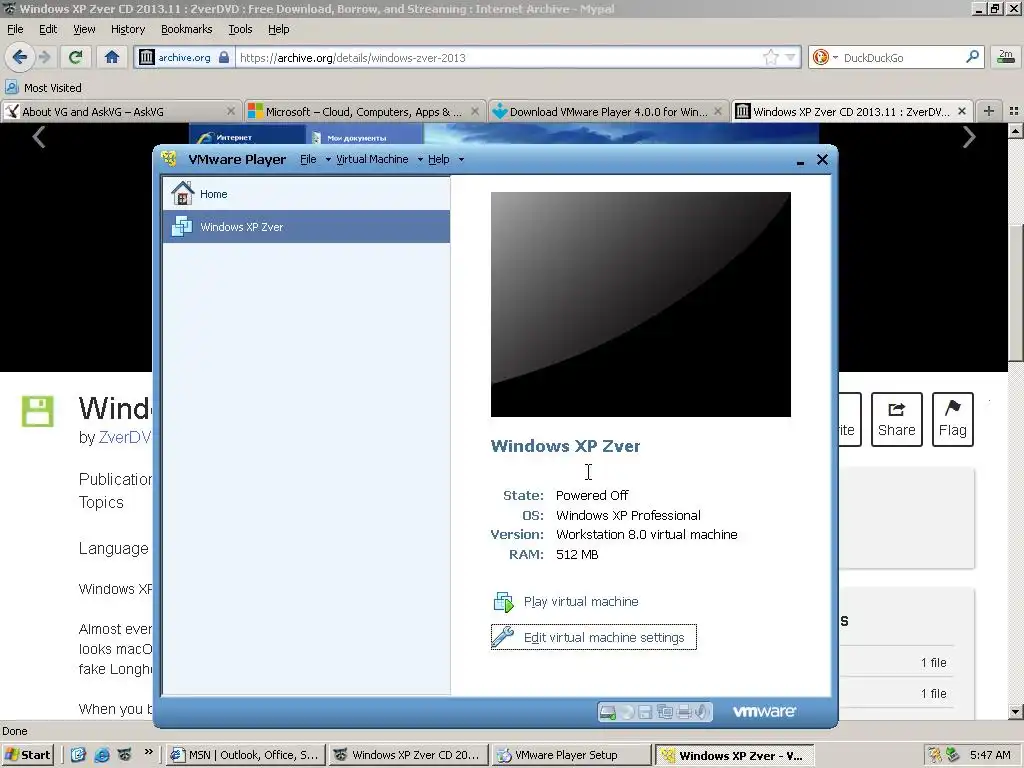The width and height of the screenshot is (1024, 768).
Task: Open a new browser tab with plus
Action: click(989, 111)
